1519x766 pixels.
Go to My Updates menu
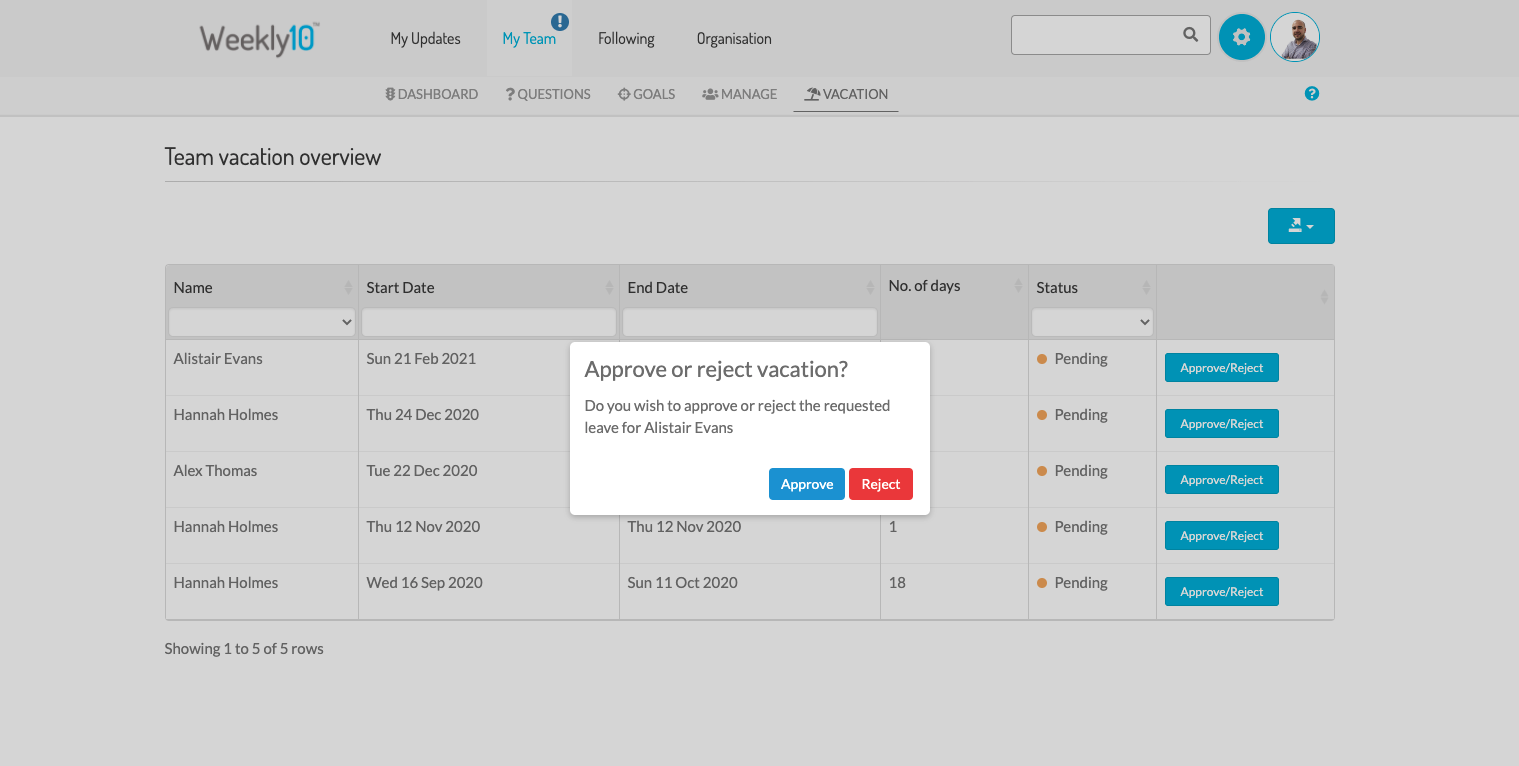[425, 39]
